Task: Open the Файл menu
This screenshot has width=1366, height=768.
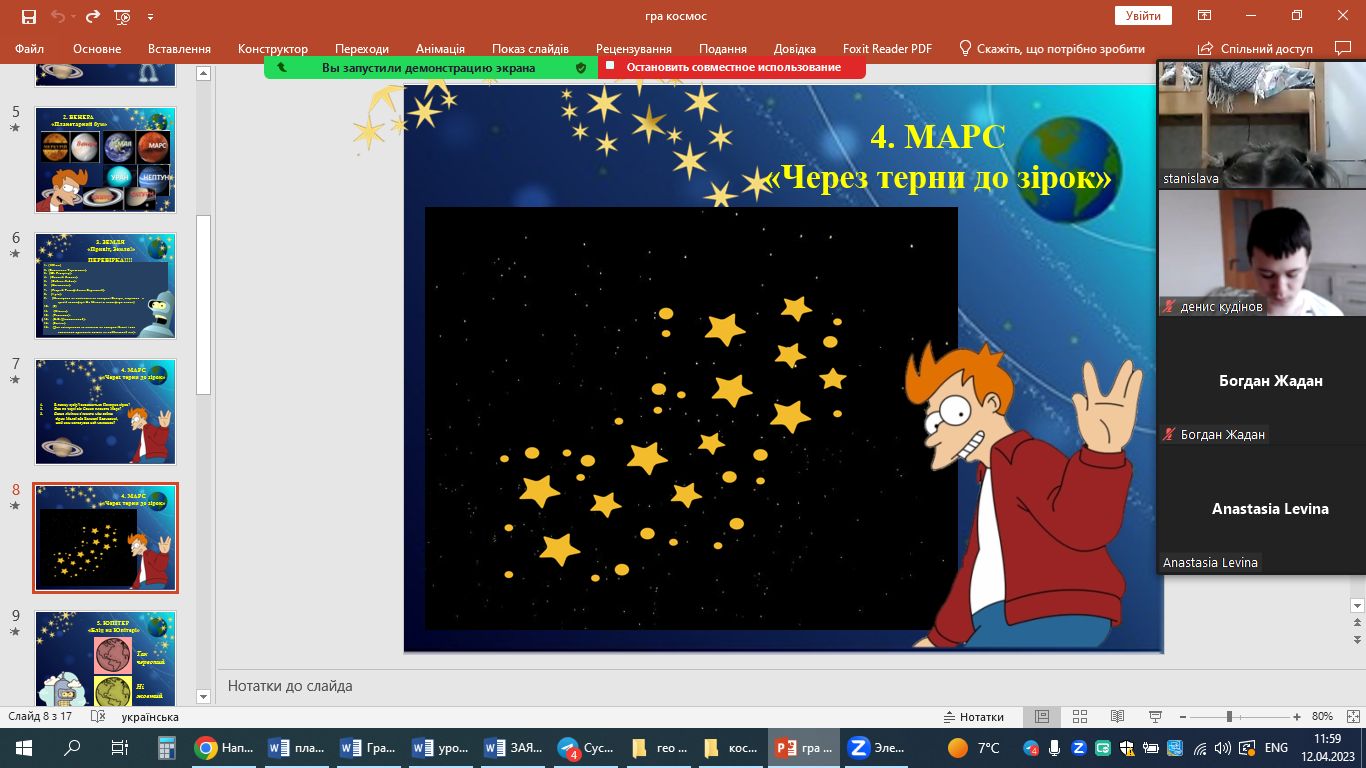Action: click(x=30, y=49)
